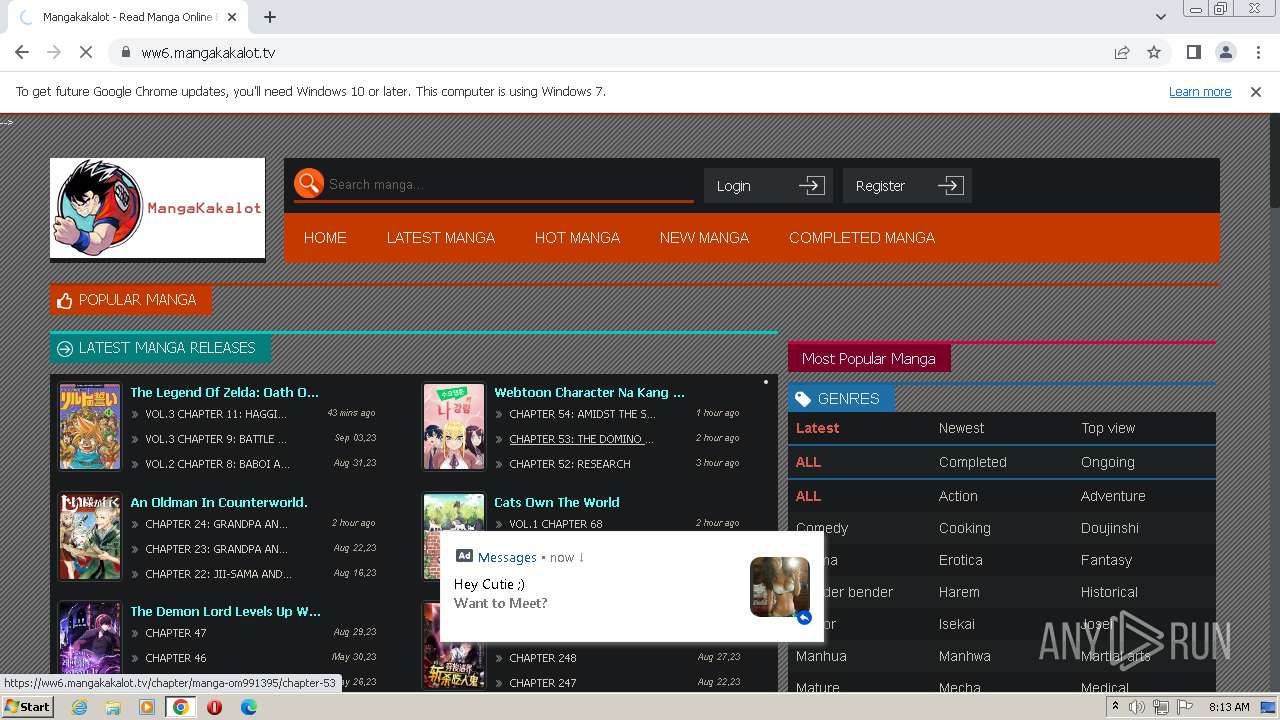Click volume speaker icon in system tray
Viewport: 1280px width, 720px height.
click(x=1137, y=707)
